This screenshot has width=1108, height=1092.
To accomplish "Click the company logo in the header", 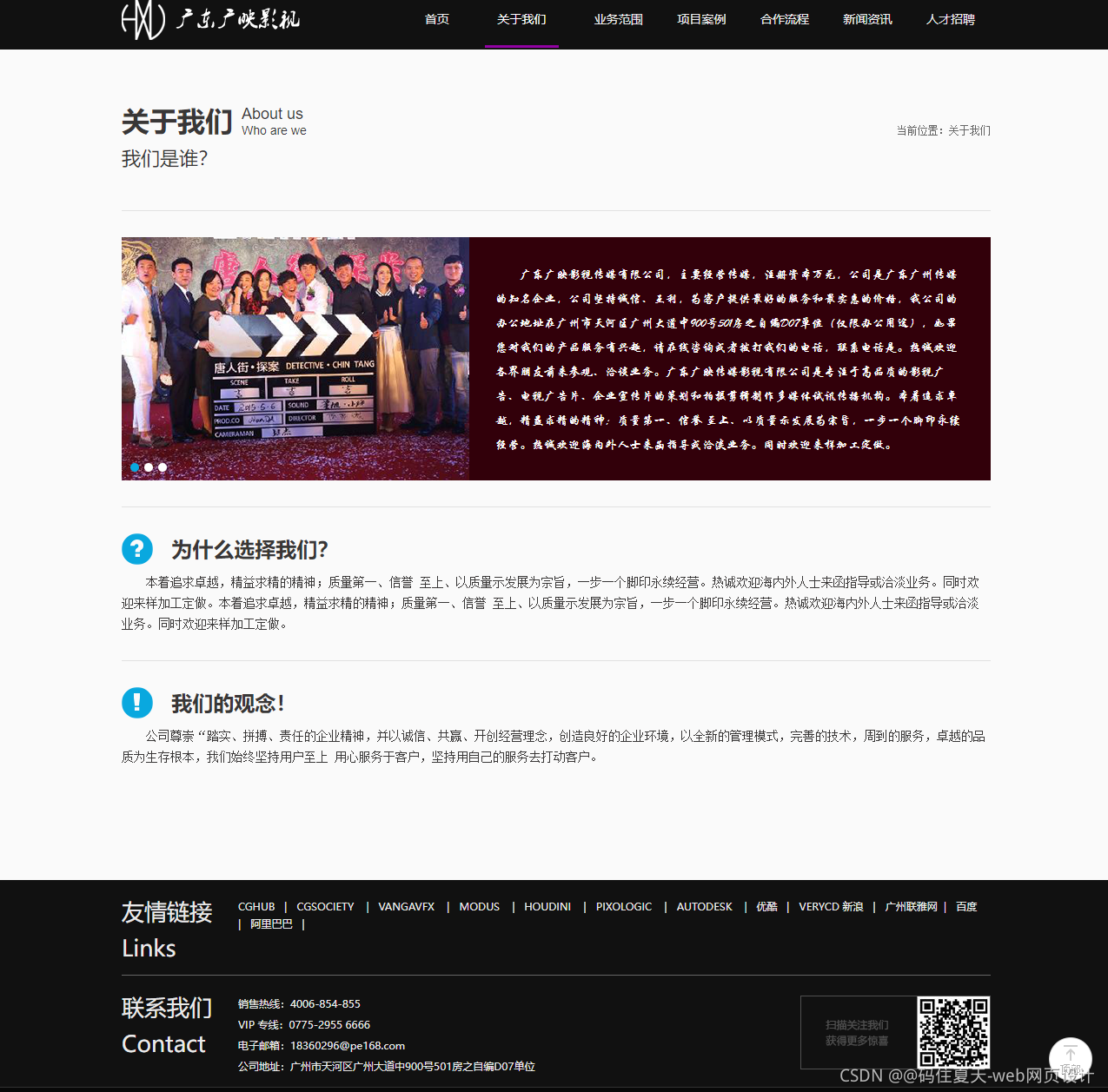I will (x=210, y=19).
